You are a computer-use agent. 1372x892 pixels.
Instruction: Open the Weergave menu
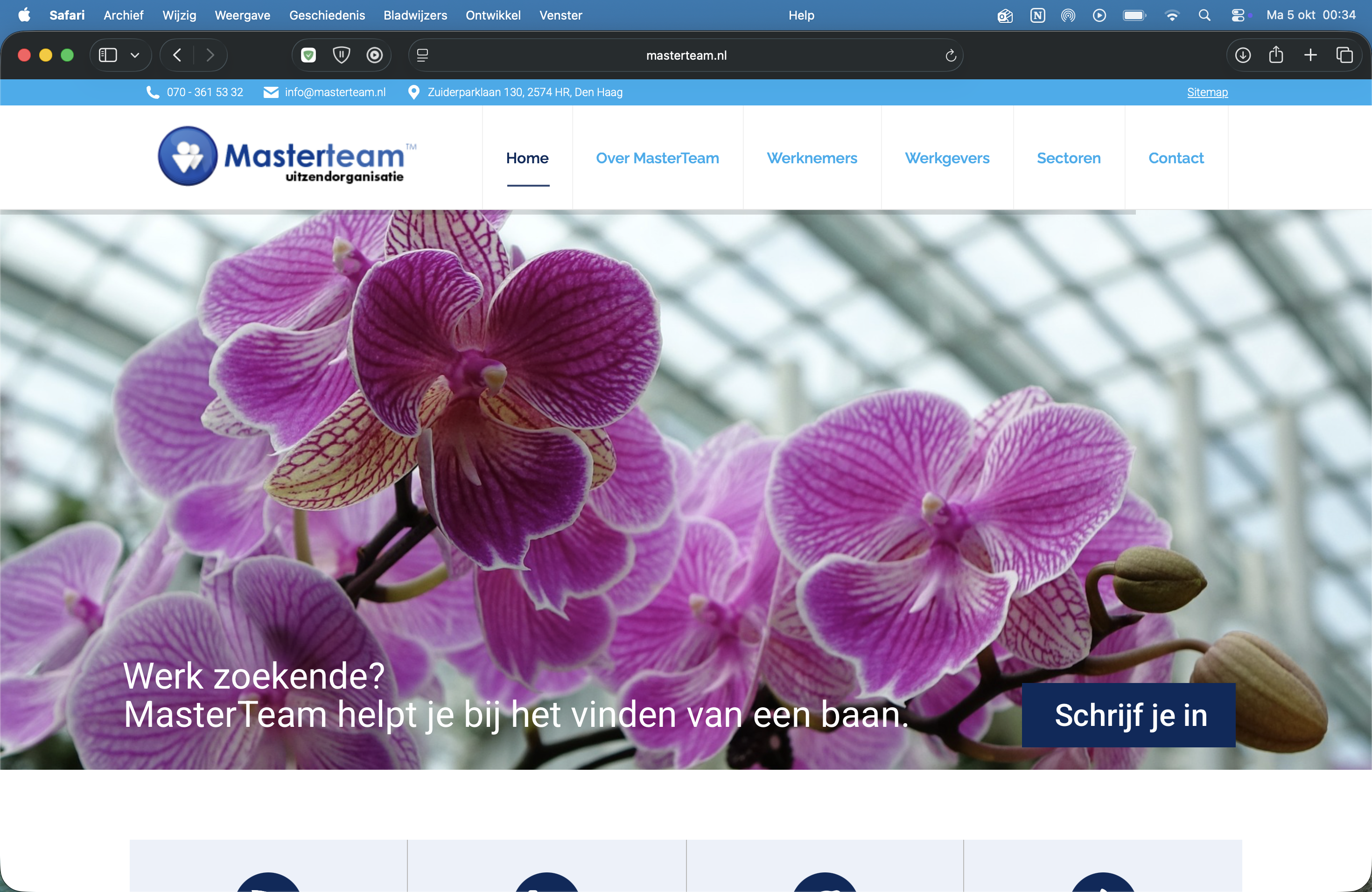243,15
